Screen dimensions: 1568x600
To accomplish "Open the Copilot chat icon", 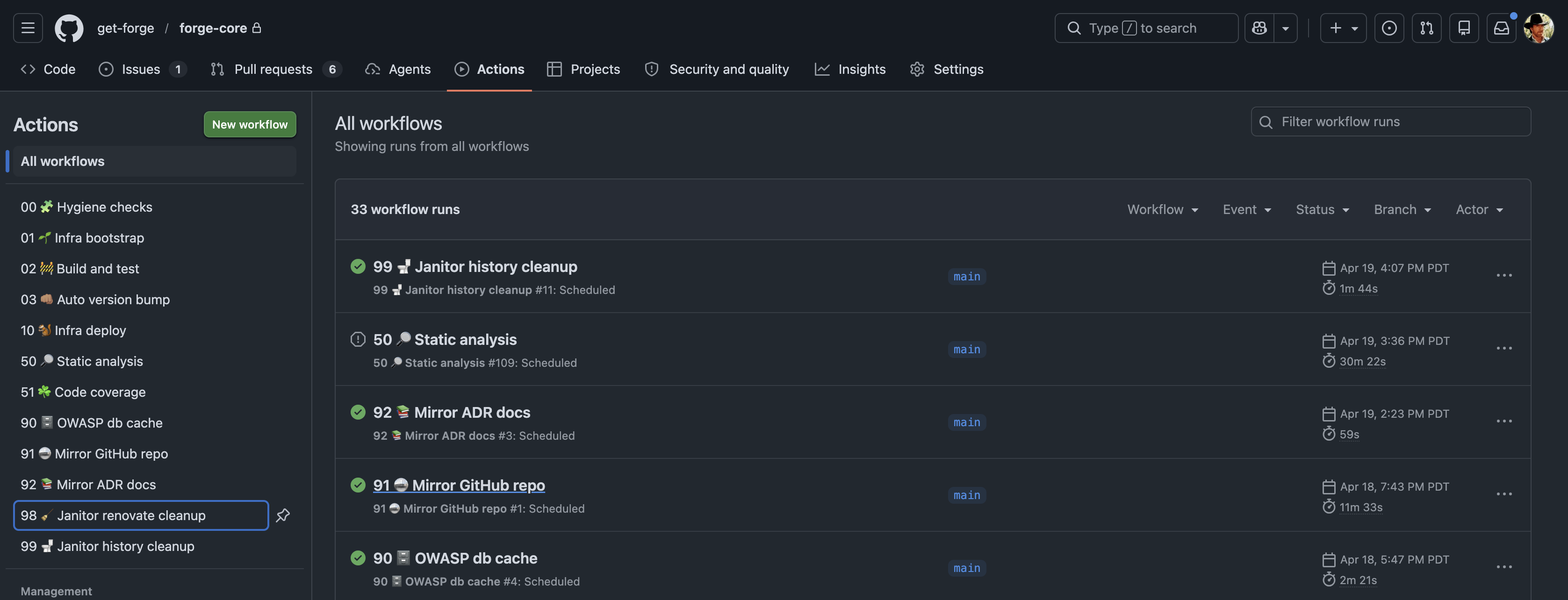I will coord(1259,28).
